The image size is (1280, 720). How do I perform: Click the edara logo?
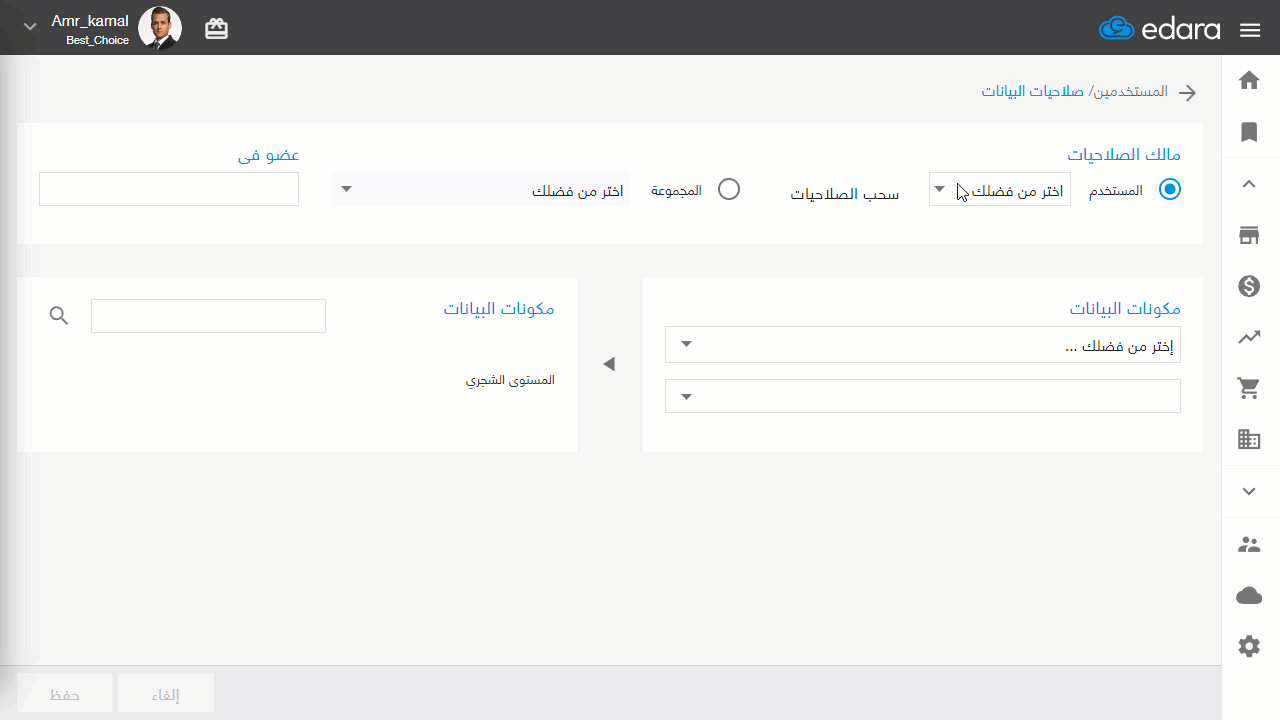coord(1160,29)
